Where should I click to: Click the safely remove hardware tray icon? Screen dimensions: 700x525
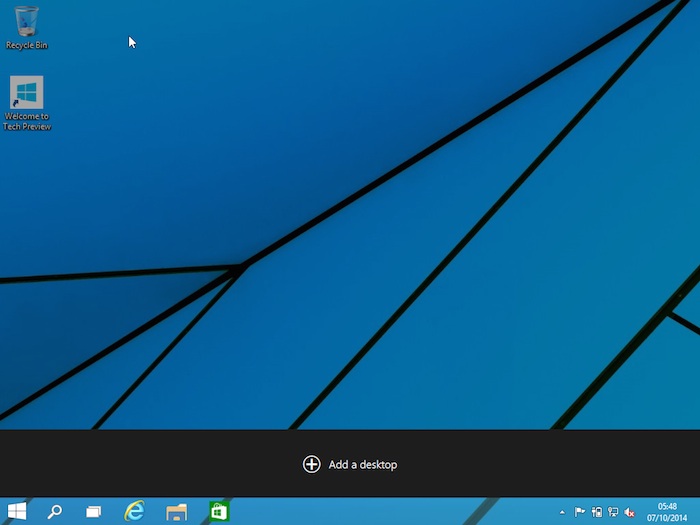(596, 512)
